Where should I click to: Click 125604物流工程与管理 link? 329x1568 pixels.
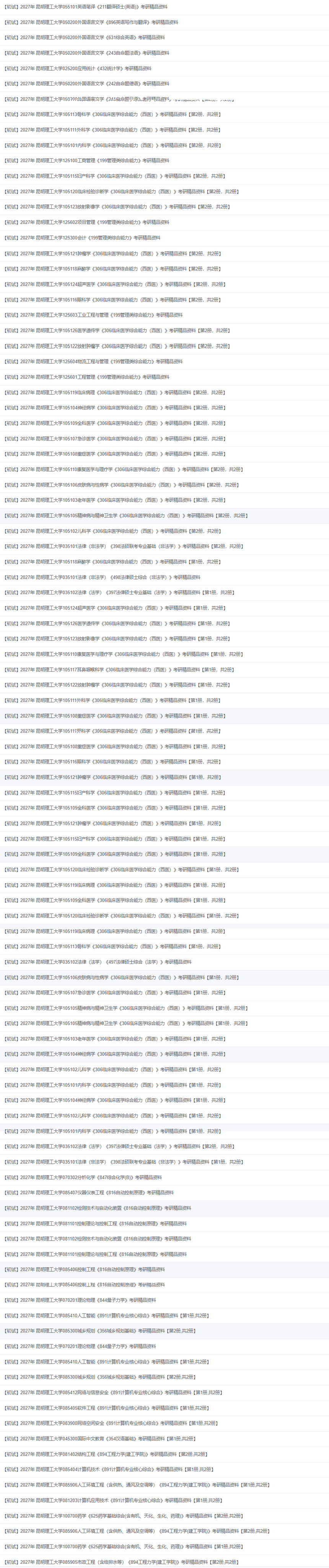(94, 361)
